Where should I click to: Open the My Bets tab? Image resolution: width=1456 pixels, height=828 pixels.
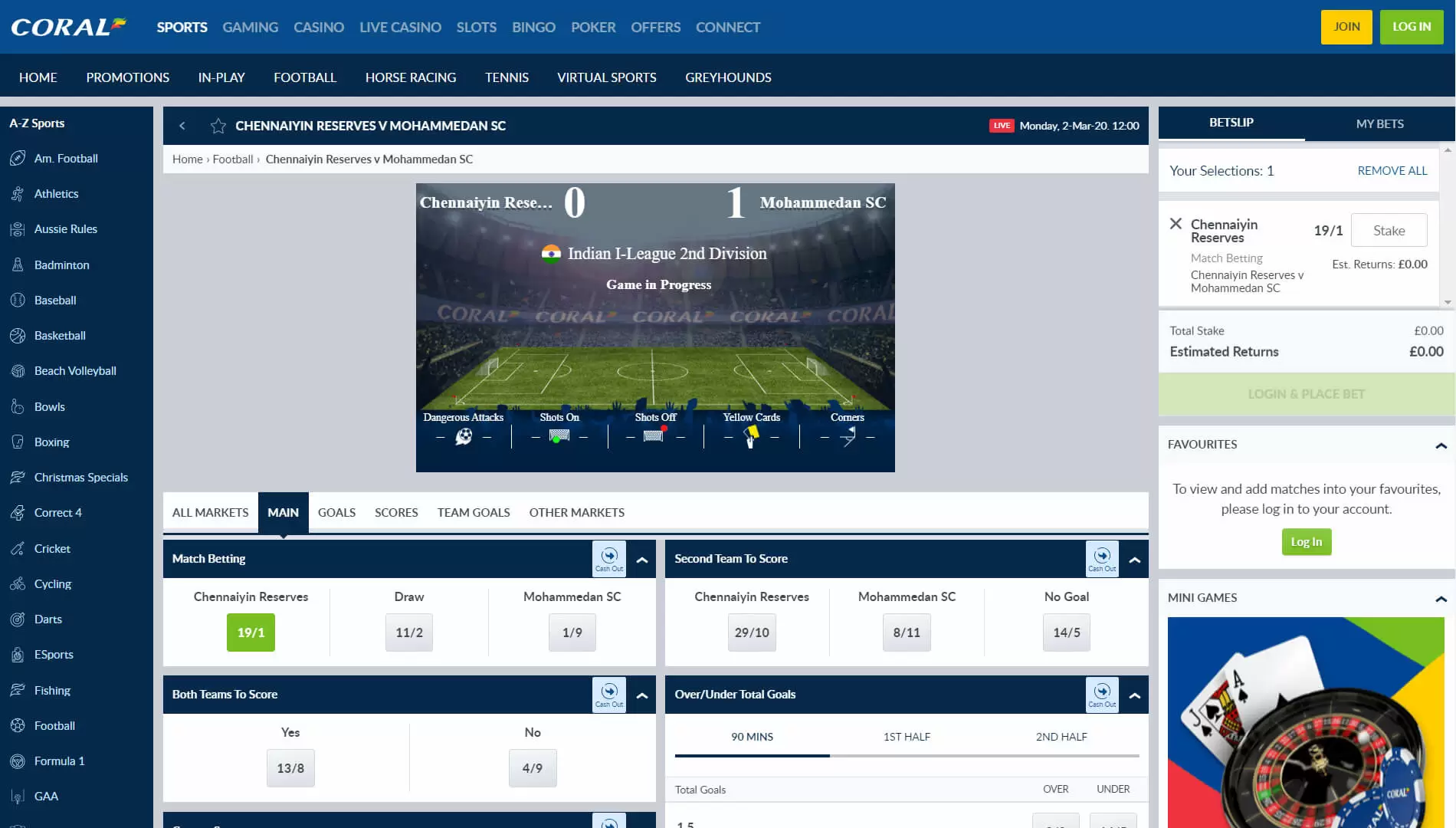tap(1379, 123)
